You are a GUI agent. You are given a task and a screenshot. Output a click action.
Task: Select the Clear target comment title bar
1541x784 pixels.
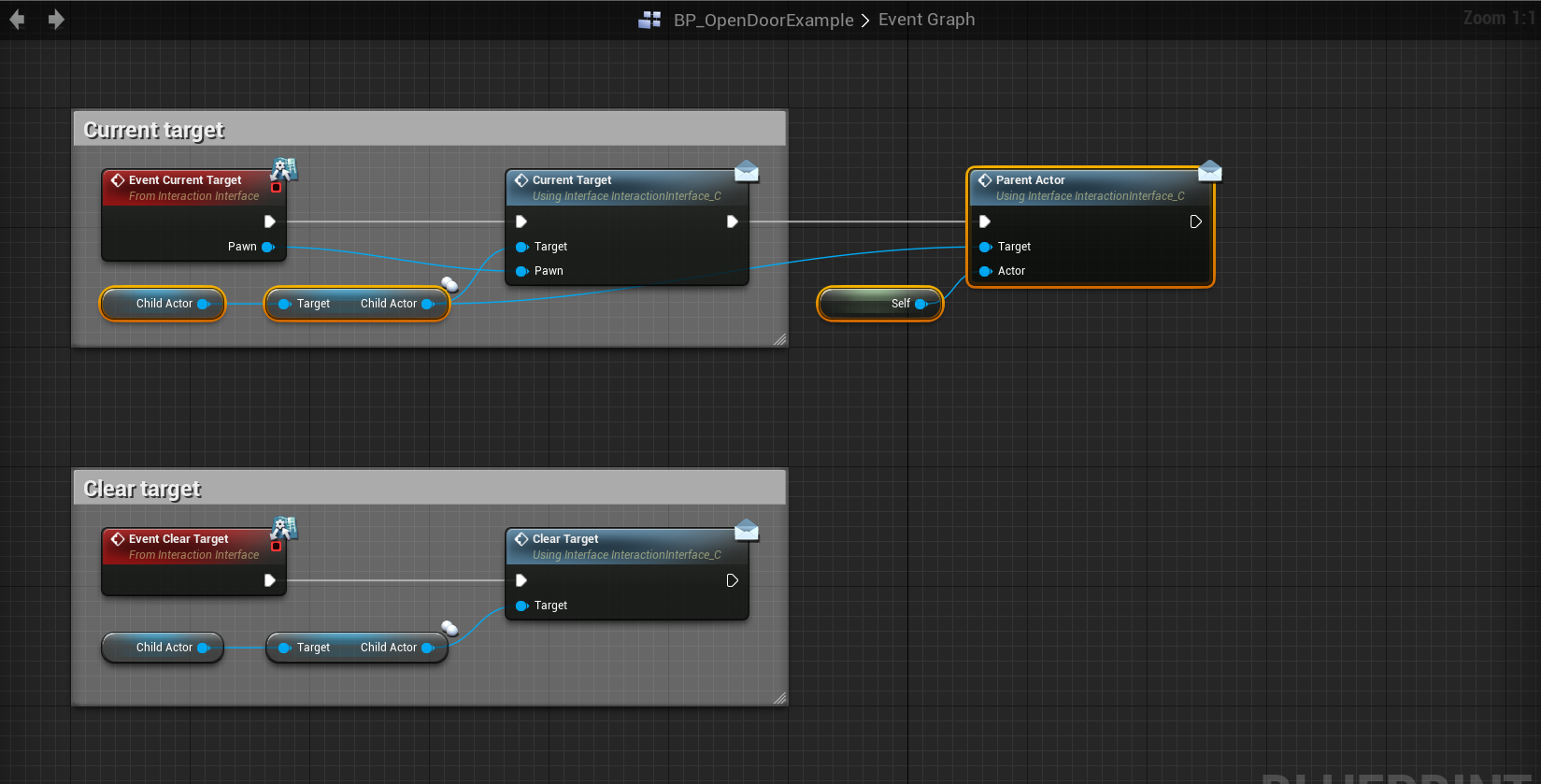(x=430, y=489)
